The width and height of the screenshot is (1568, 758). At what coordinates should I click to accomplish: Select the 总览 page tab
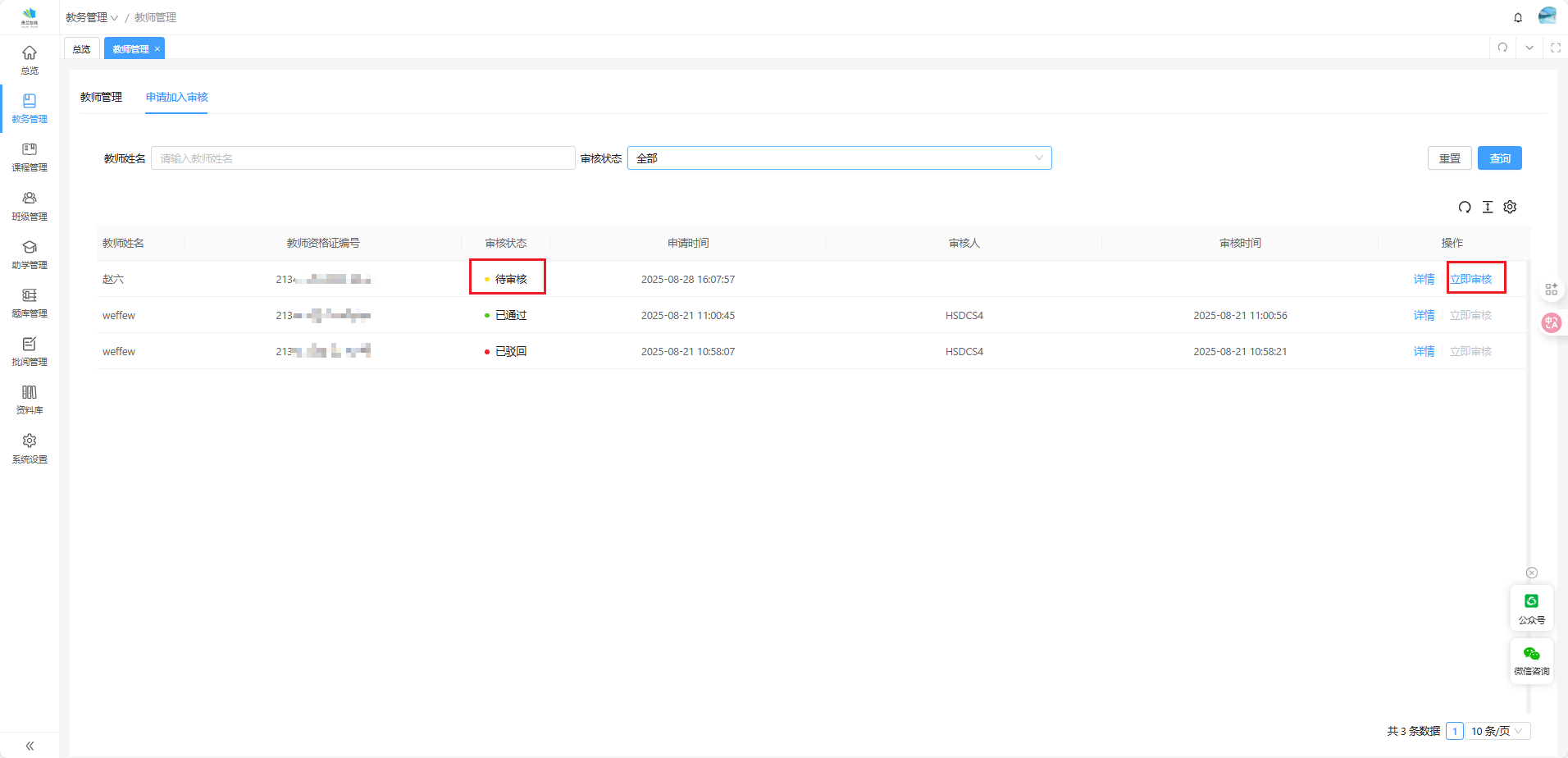(81, 49)
